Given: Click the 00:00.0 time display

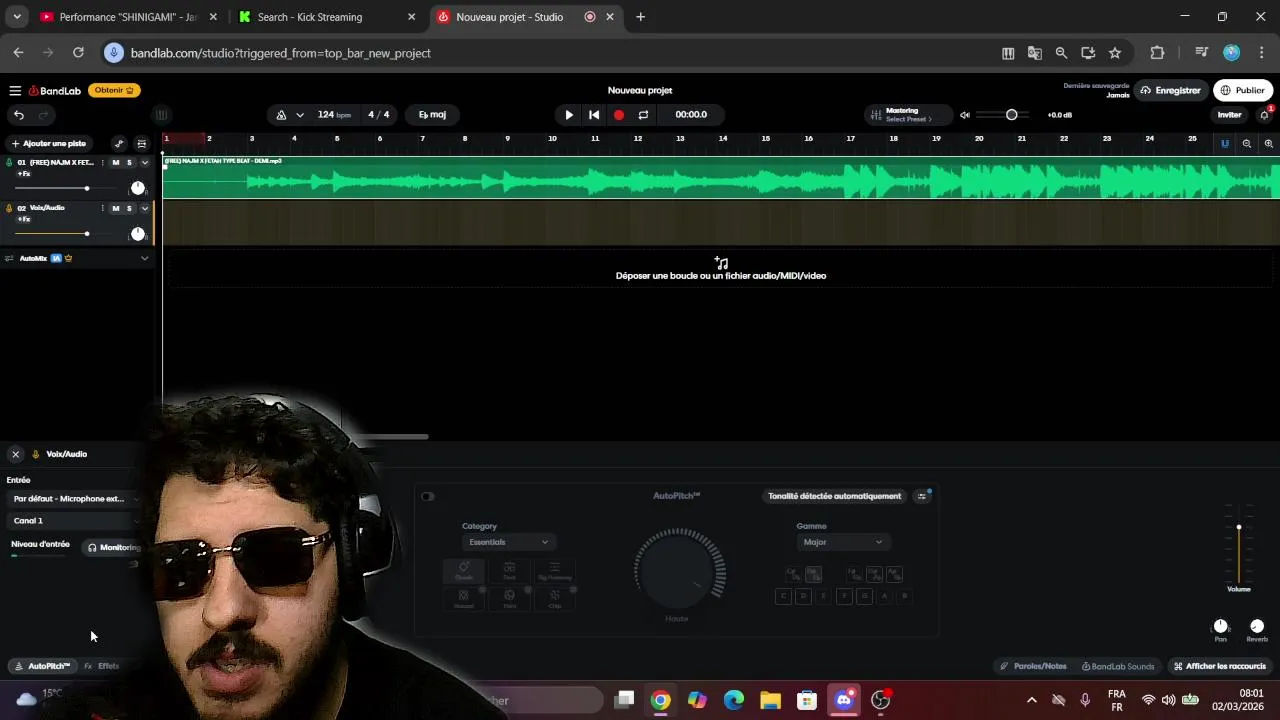Looking at the screenshot, I should click(x=691, y=115).
